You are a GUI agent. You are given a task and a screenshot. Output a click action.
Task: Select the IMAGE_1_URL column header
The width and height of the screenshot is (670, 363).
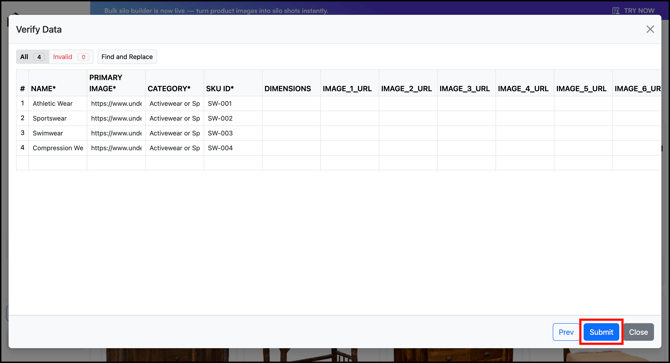coord(350,83)
